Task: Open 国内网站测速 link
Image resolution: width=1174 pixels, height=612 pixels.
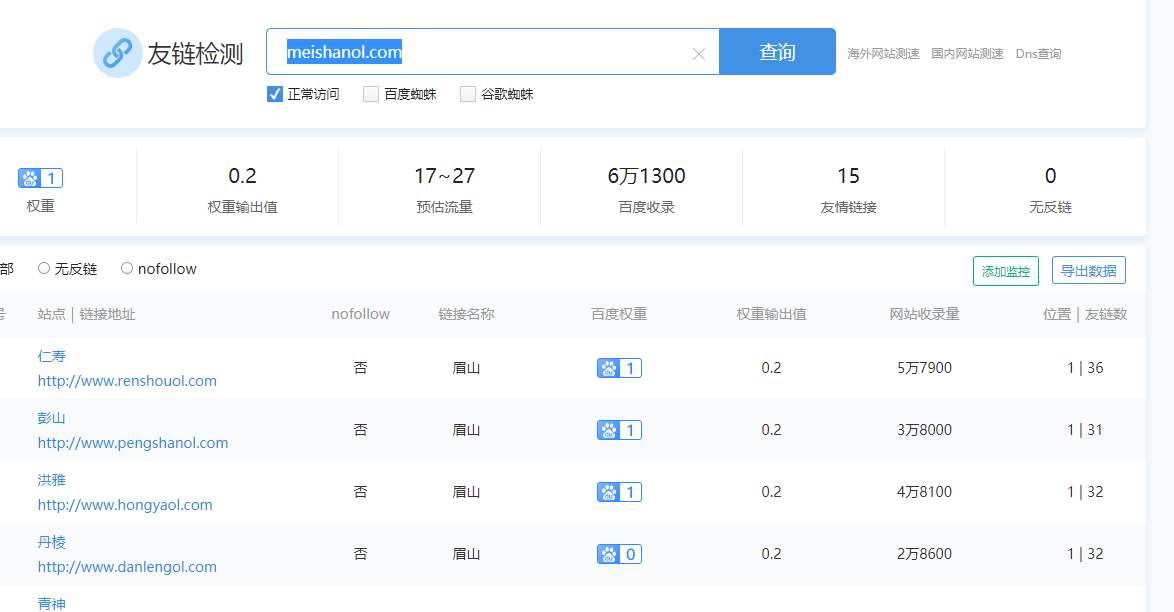Action: (967, 54)
